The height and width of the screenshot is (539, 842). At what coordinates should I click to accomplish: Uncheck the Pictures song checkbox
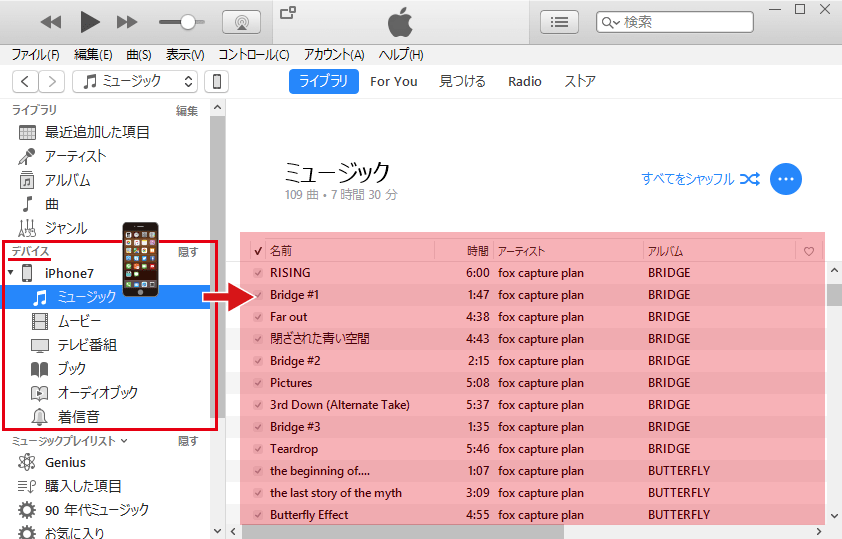pyautogui.click(x=258, y=383)
